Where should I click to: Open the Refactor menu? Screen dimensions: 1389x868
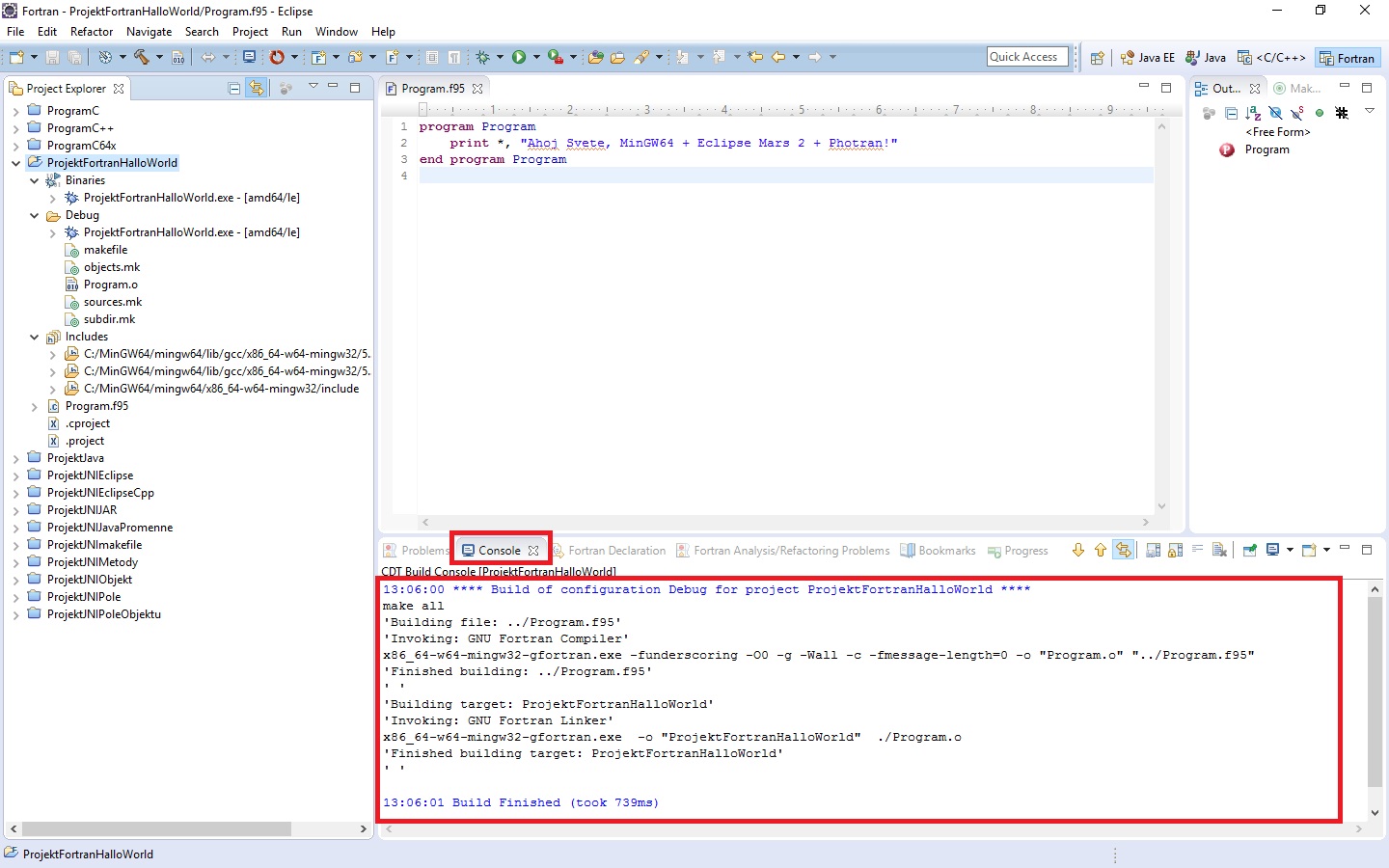[92, 31]
